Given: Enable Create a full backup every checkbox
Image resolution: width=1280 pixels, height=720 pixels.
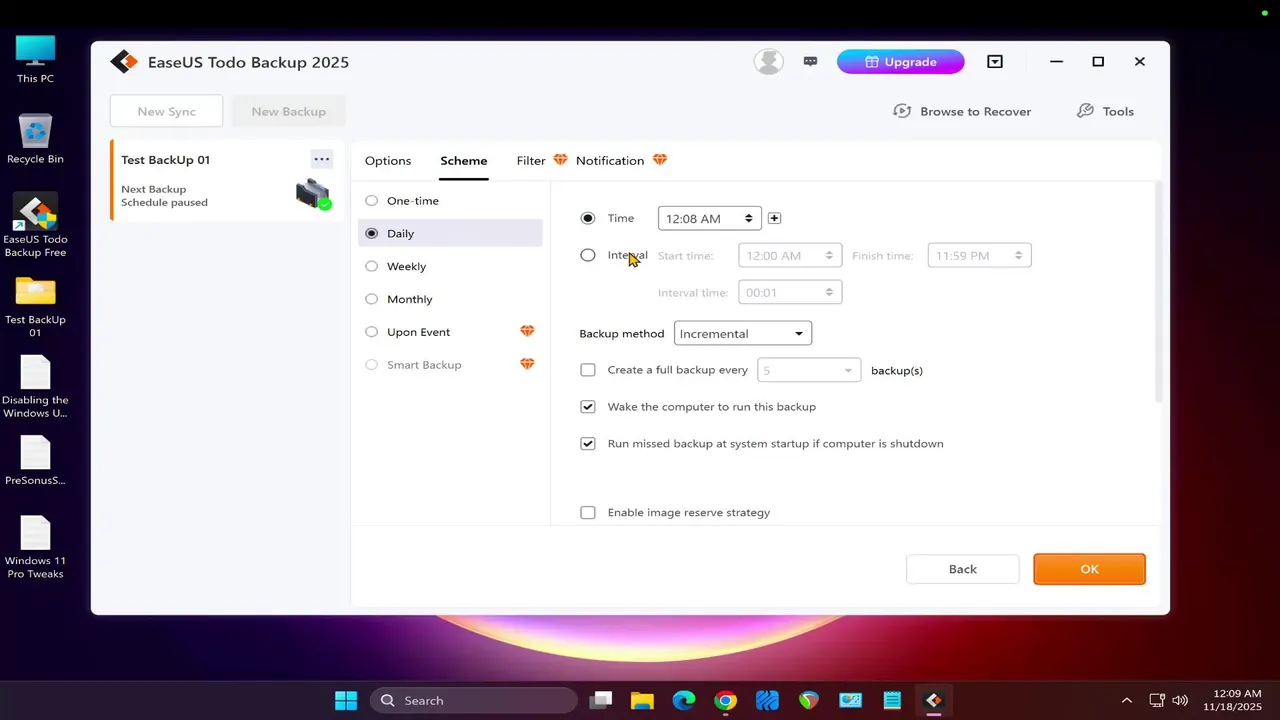Looking at the screenshot, I should pyautogui.click(x=588, y=370).
